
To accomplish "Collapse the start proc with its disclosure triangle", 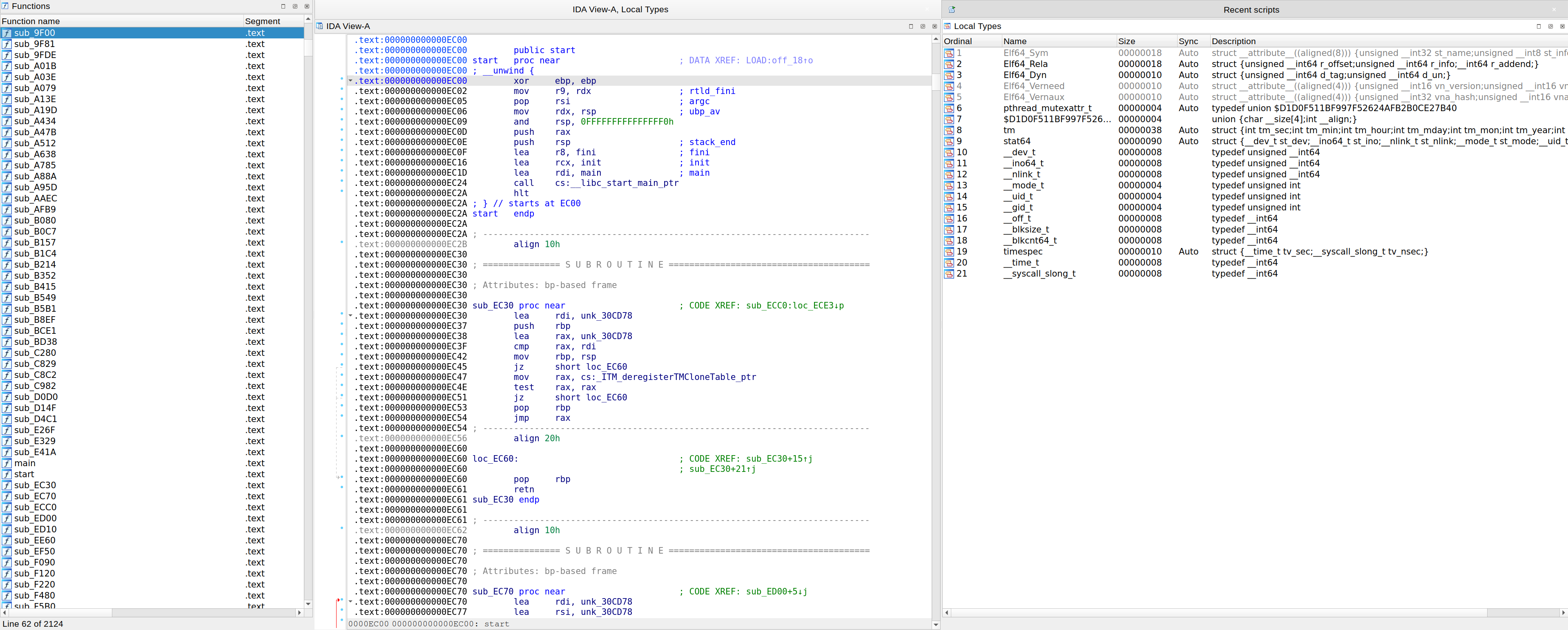I will 350,80.
